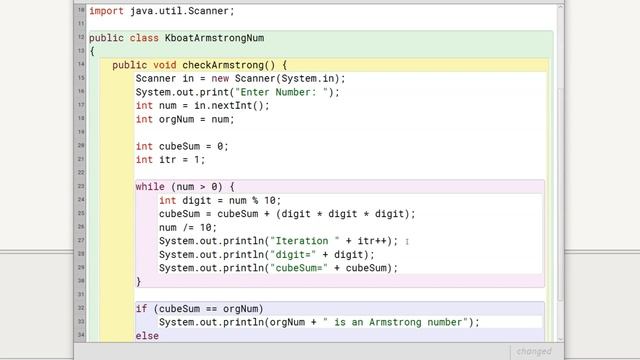Image resolution: width=640 pixels, height=360 pixels.
Task: Click the if (cubeSum == orgNum) line
Action: [200, 309]
